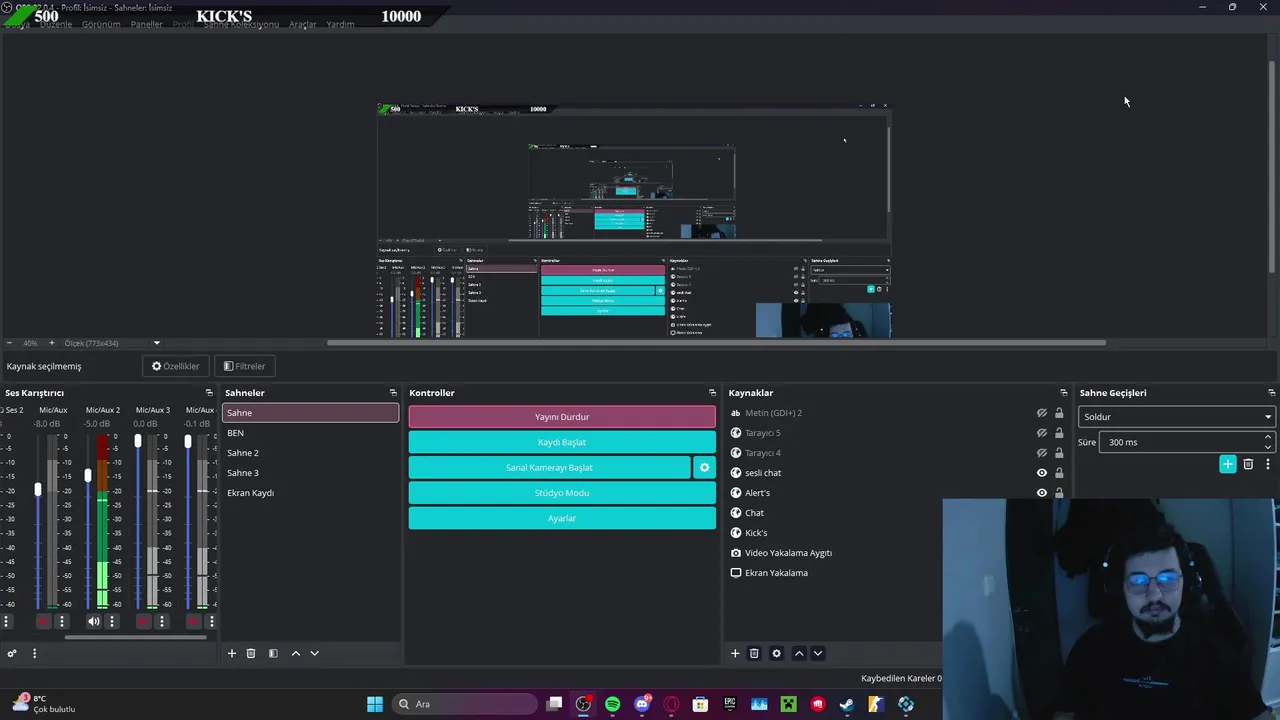Select the BEN scene
This screenshot has height=720, width=1280.
pyautogui.click(x=310, y=433)
